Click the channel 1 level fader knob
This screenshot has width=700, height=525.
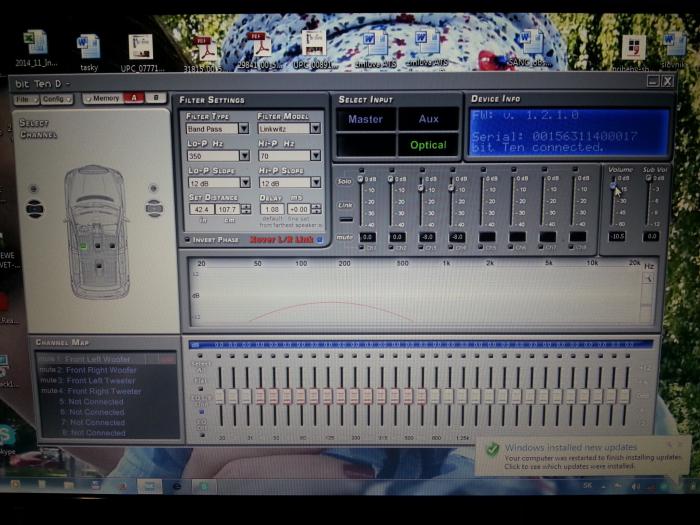click(x=361, y=179)
